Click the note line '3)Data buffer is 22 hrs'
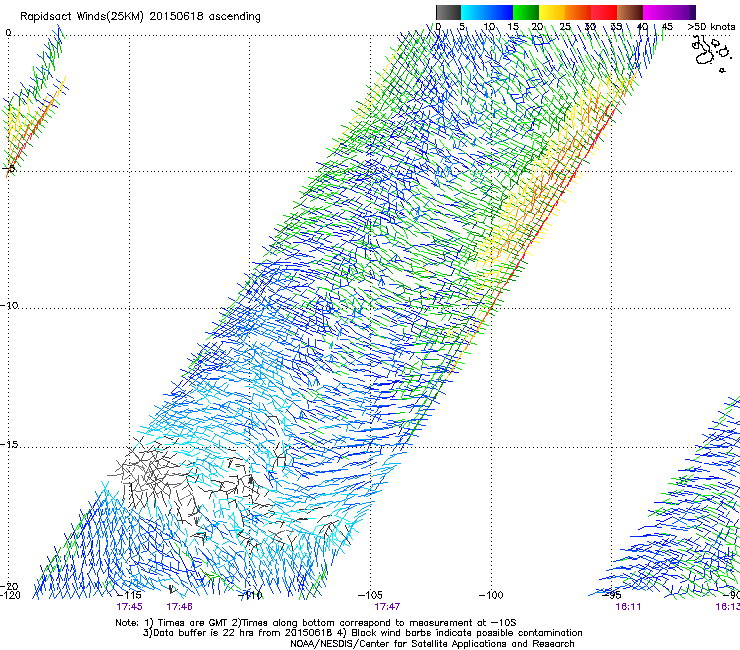 coord(362,633)
